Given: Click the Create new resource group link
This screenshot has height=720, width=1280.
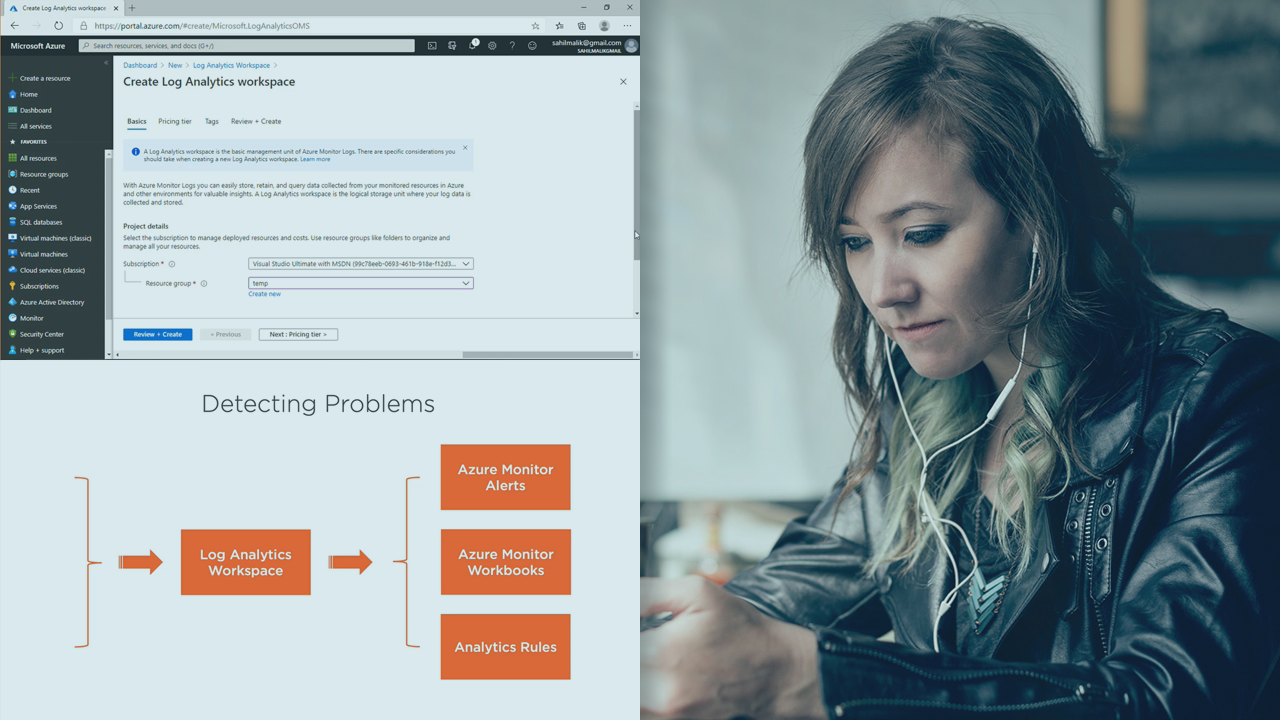Looking at the screenshot, I should coord(264,294).
